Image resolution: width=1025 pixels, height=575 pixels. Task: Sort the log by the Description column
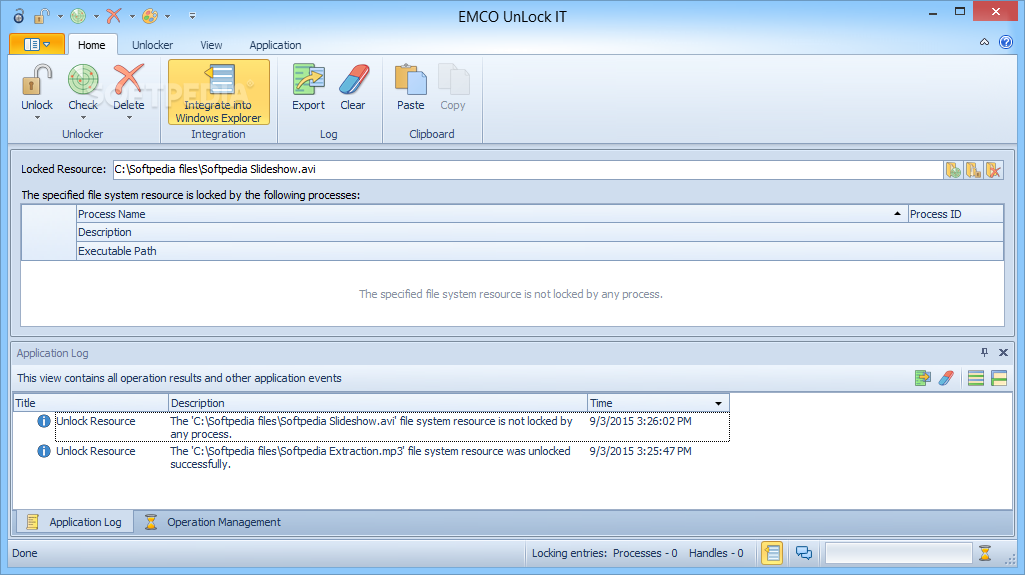point(378,403)
